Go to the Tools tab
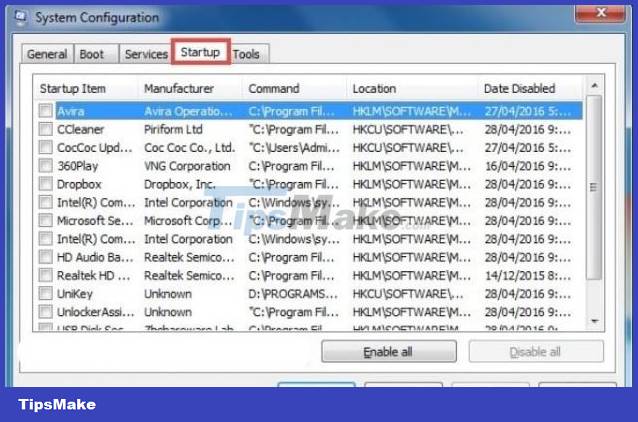The width and height of the screenshot is (638, 422). 249,54
